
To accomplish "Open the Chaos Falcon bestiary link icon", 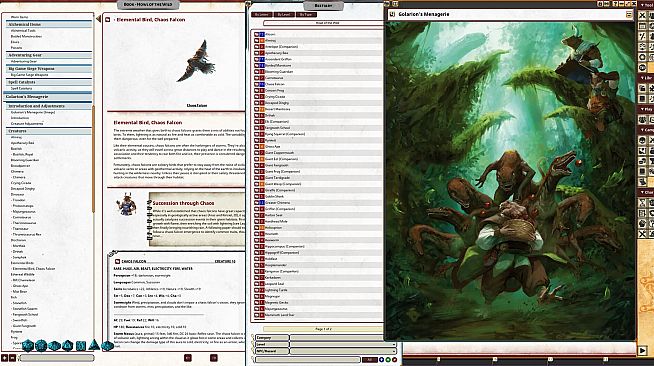I will (x=257, y=84).
